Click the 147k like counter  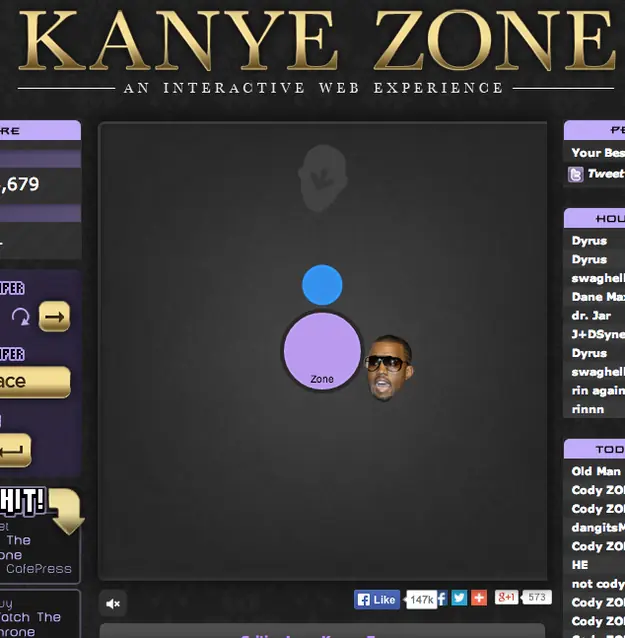click(x=421, y=600)
